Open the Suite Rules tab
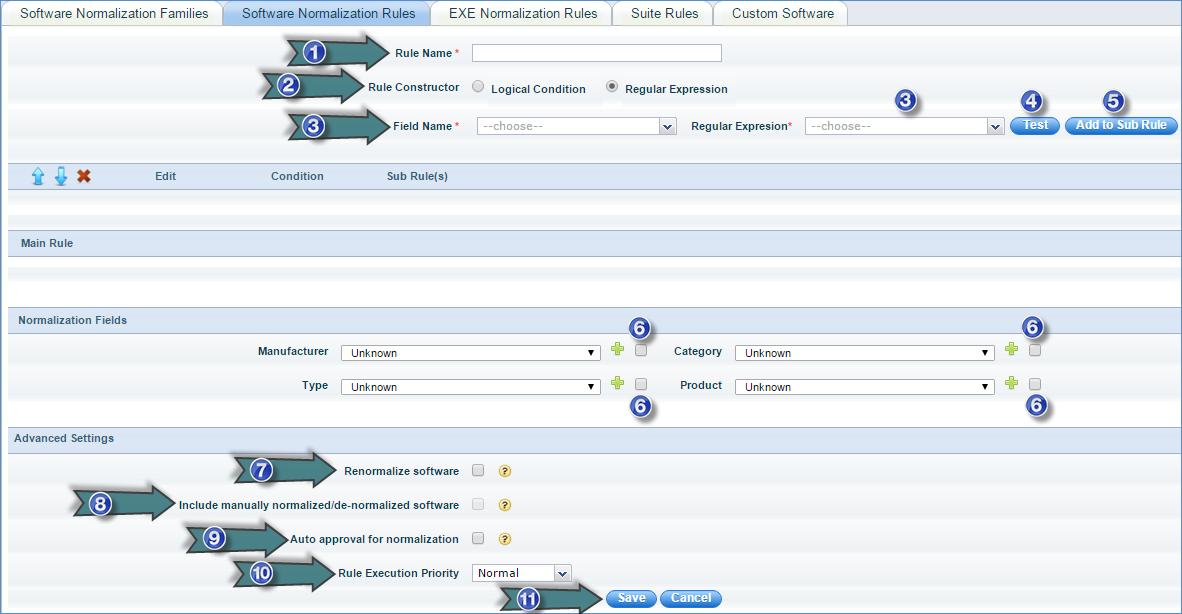This screenshot has height=614, width=1182. [x=664, y=14]
